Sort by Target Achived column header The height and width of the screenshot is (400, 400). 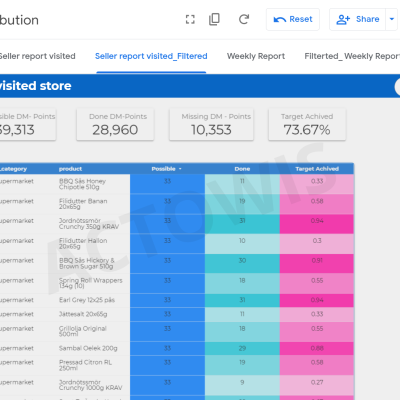pos(317,169)
